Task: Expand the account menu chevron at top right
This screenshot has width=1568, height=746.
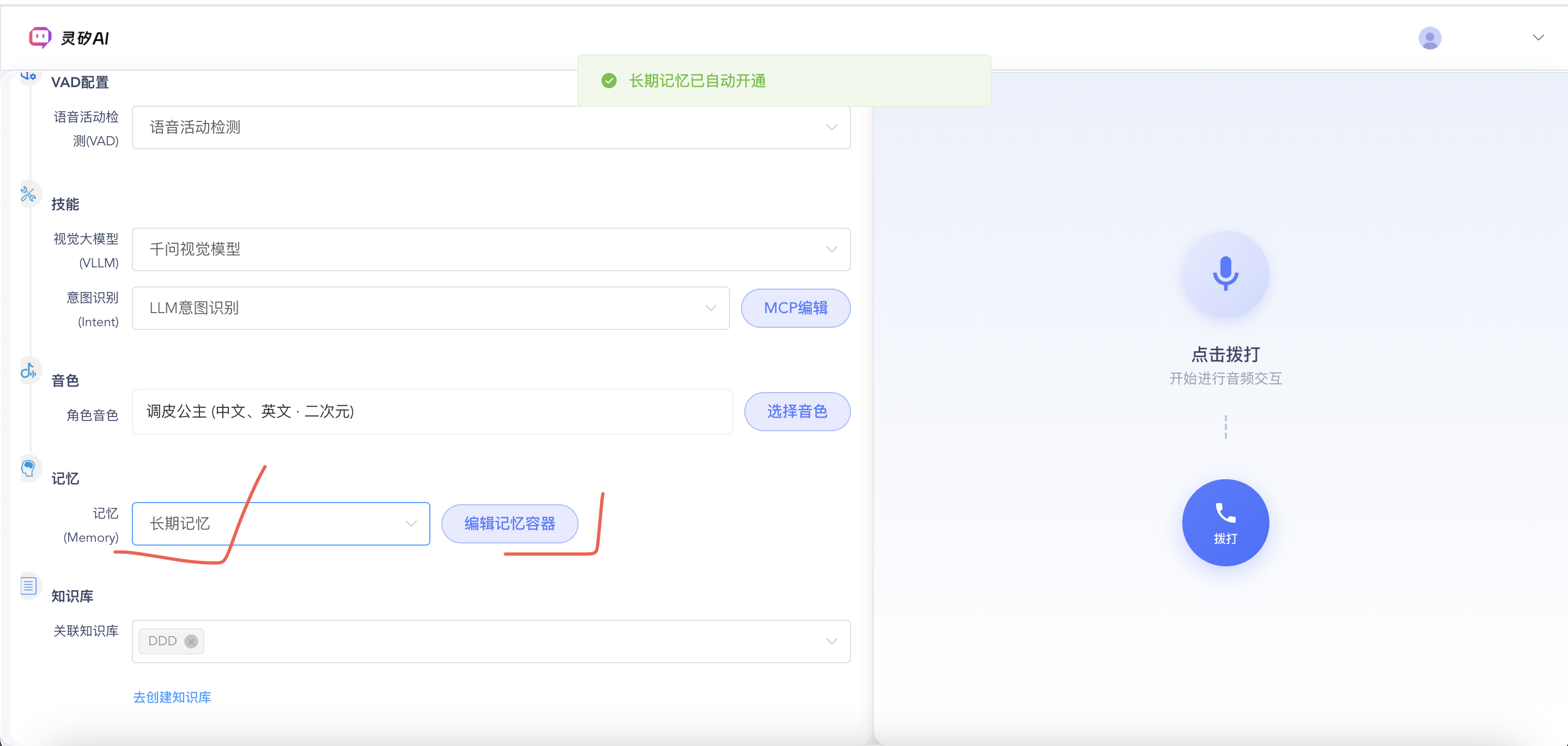Action: pos(1538,38)
